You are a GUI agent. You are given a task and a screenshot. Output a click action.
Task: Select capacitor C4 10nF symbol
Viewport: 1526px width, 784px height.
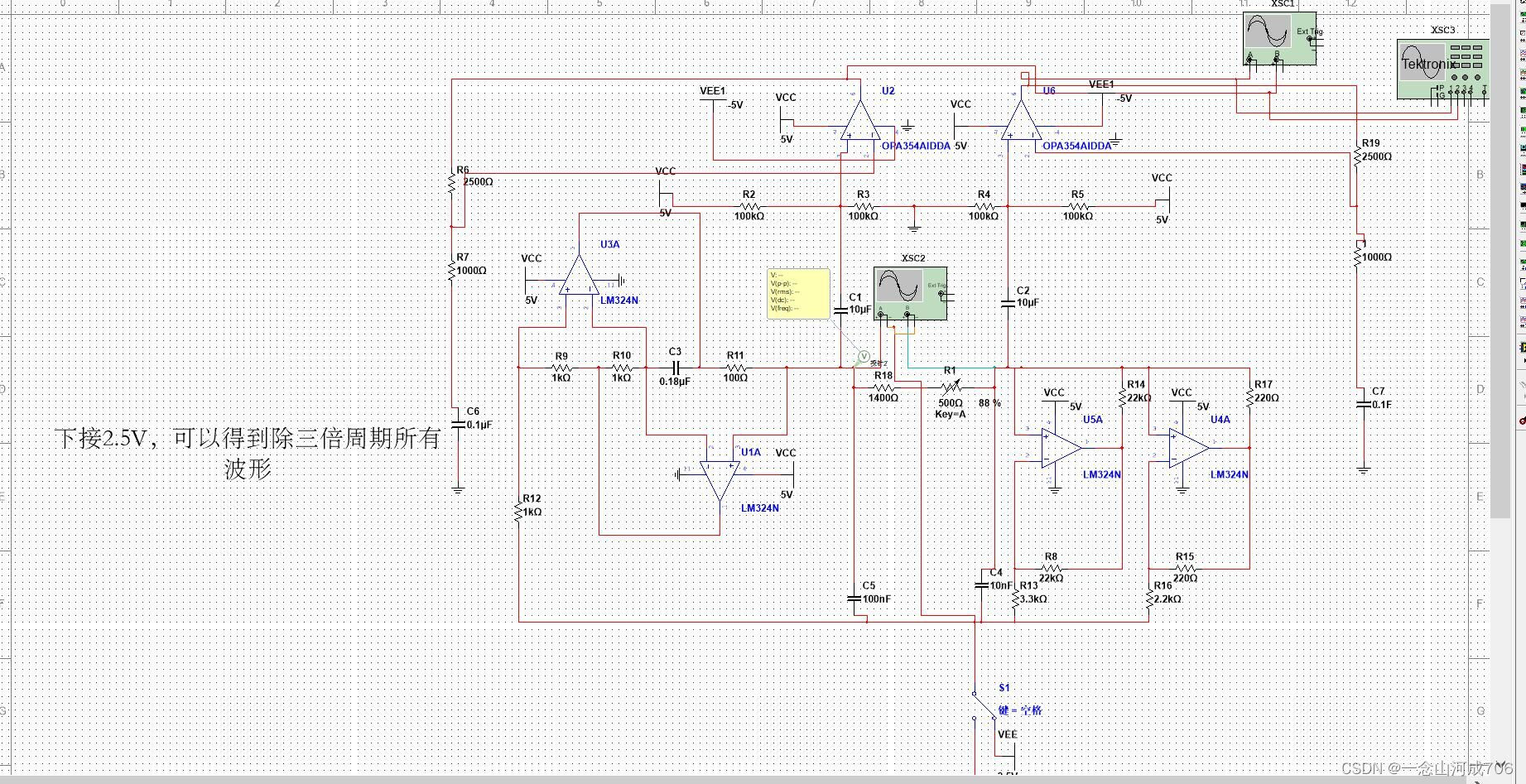pos(982,584)
